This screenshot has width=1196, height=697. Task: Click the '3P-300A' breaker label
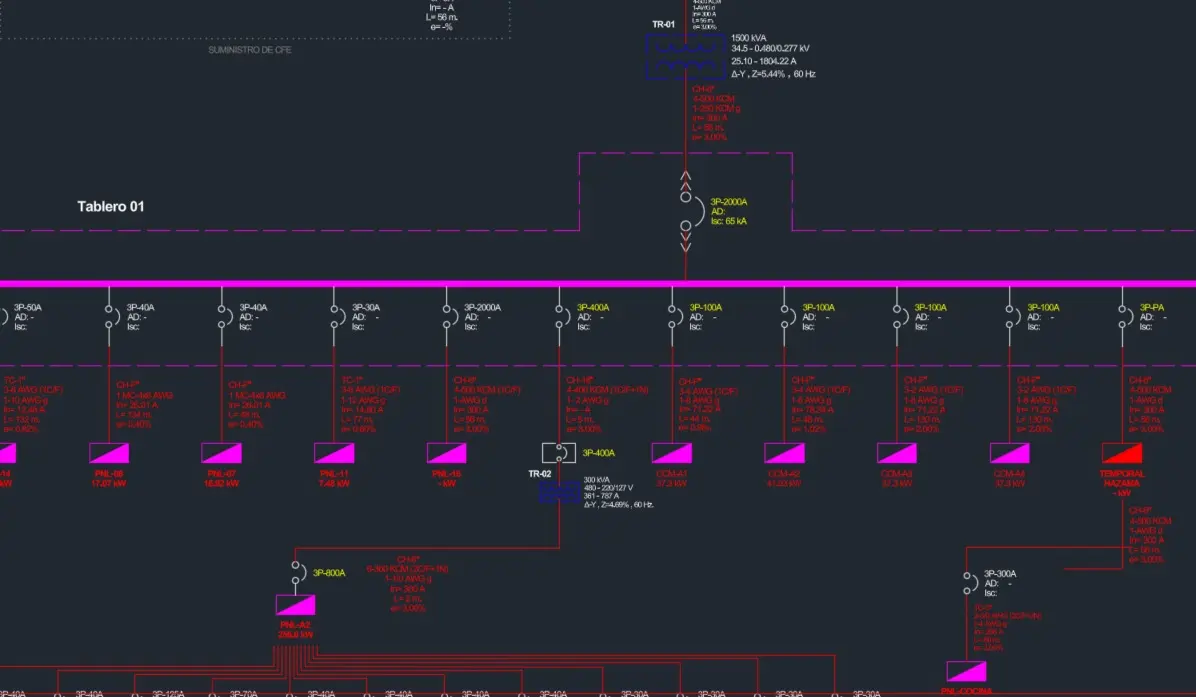tap(1001, 574)
